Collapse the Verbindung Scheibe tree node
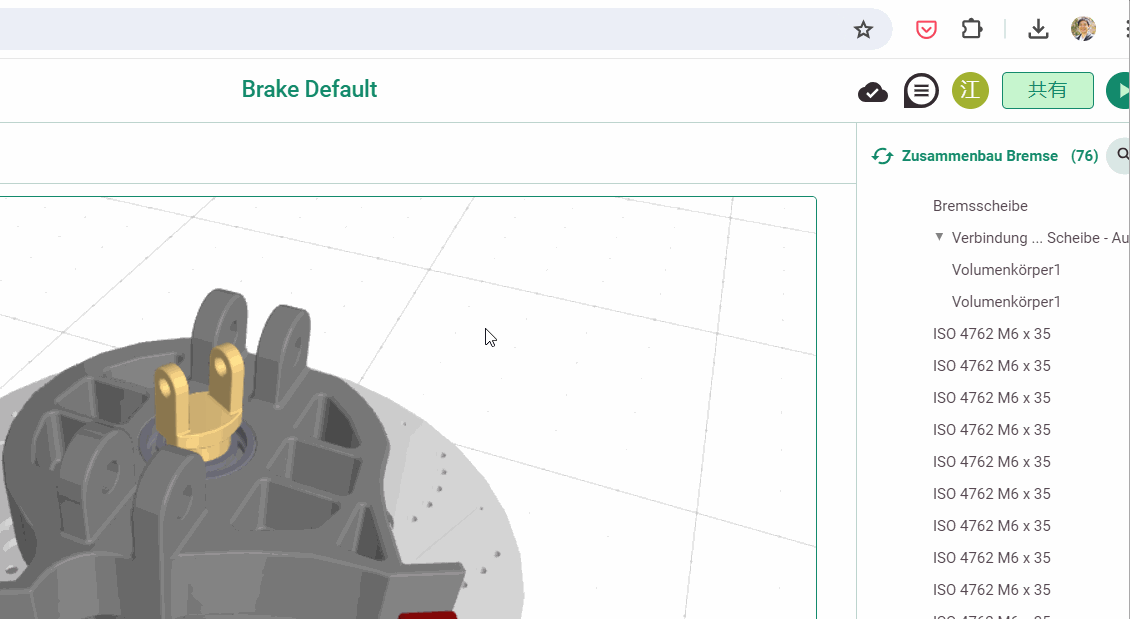Viewport: 1130px width, 619px height. tap(939, 237)
